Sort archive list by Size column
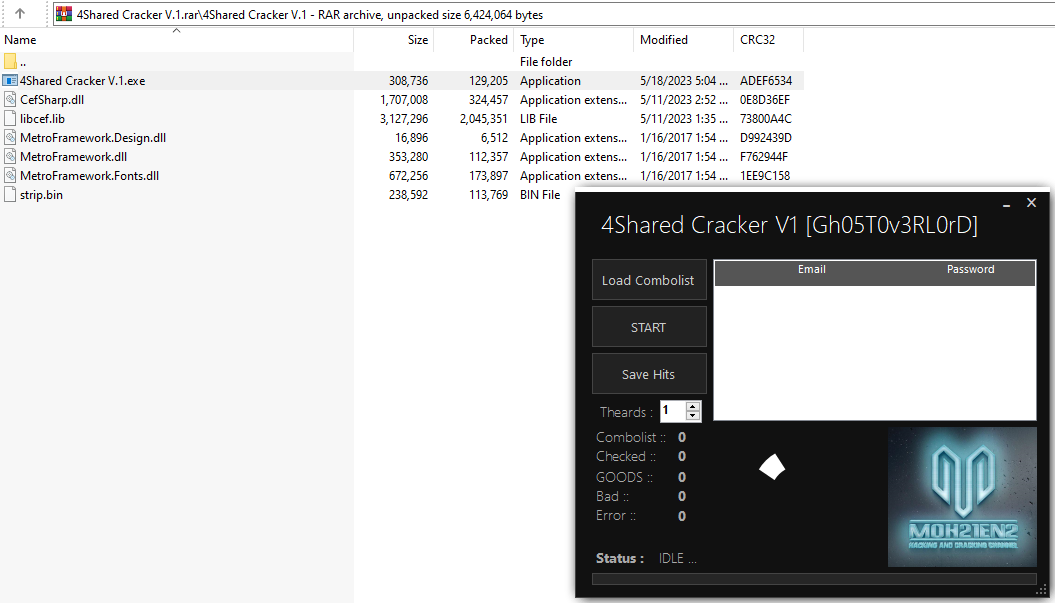Image resolution: width=1055 pixels, height=603 pixels. pyautogui.click(x=394, y=40)
